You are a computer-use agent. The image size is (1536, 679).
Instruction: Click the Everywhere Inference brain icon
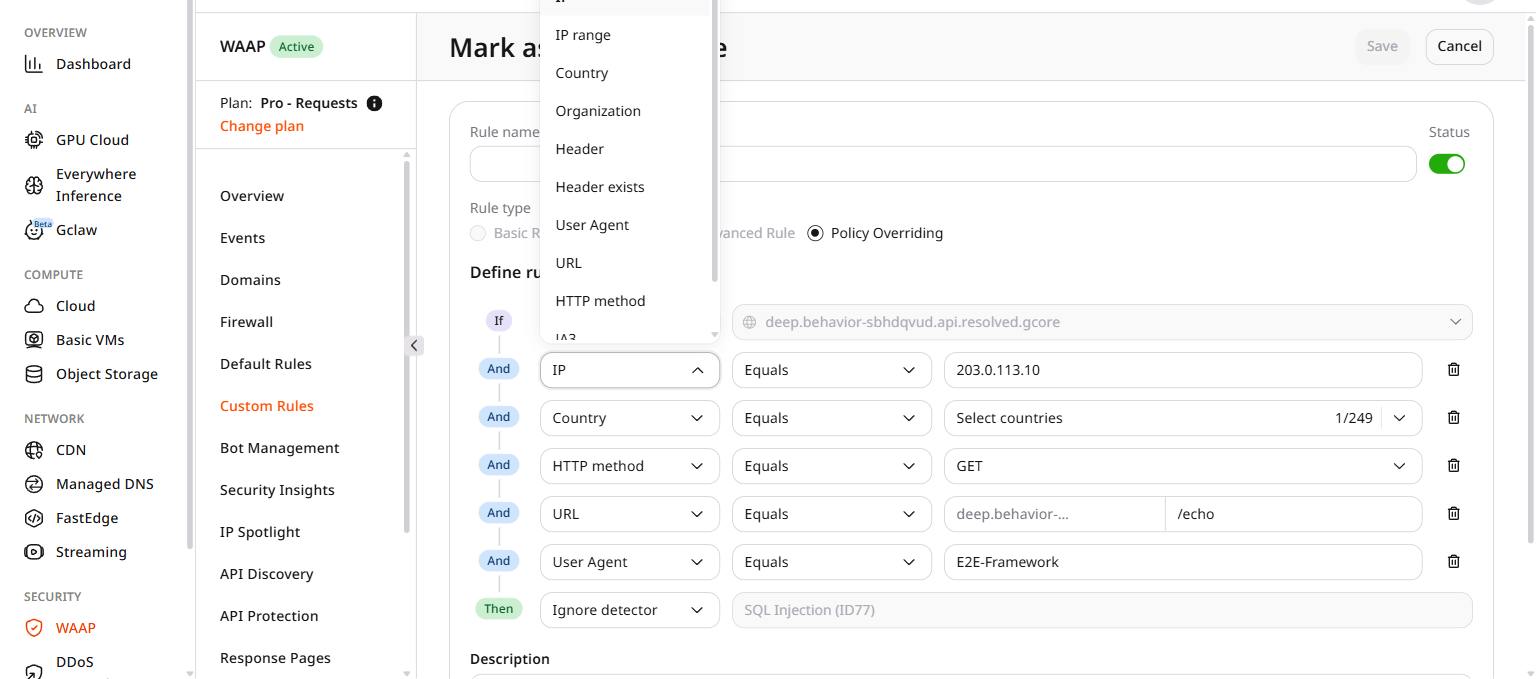click(x=34, y=185)
